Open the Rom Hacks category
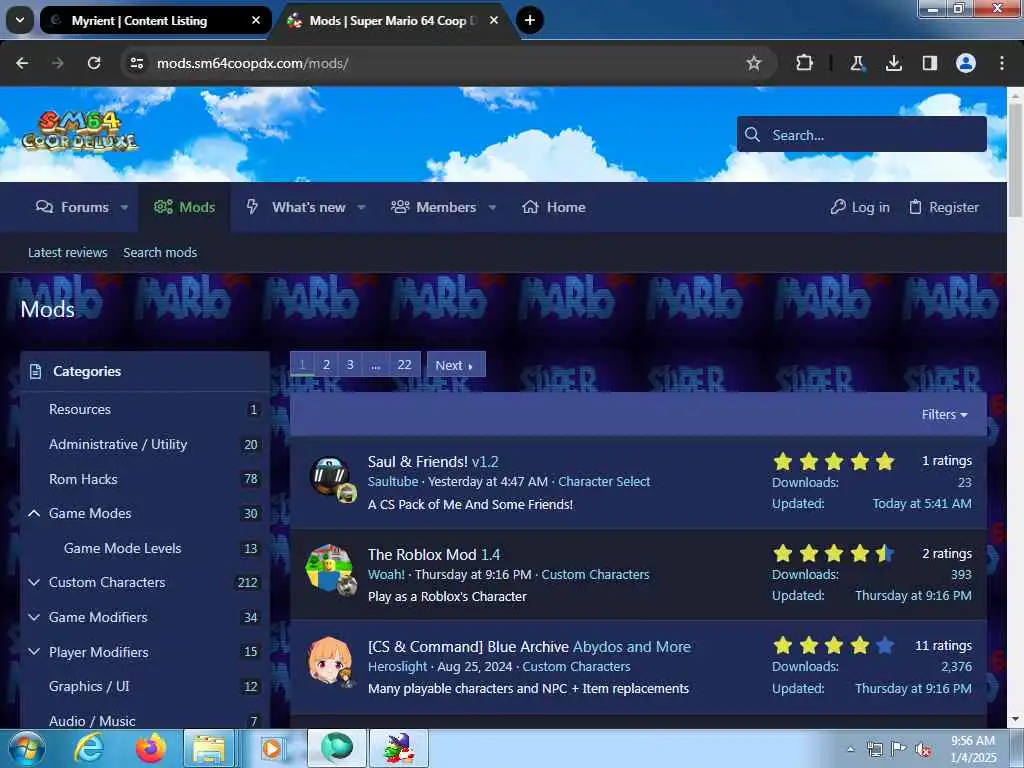Screen dimensions: 1024x768 pyautogui.click(x=83, y=479)
